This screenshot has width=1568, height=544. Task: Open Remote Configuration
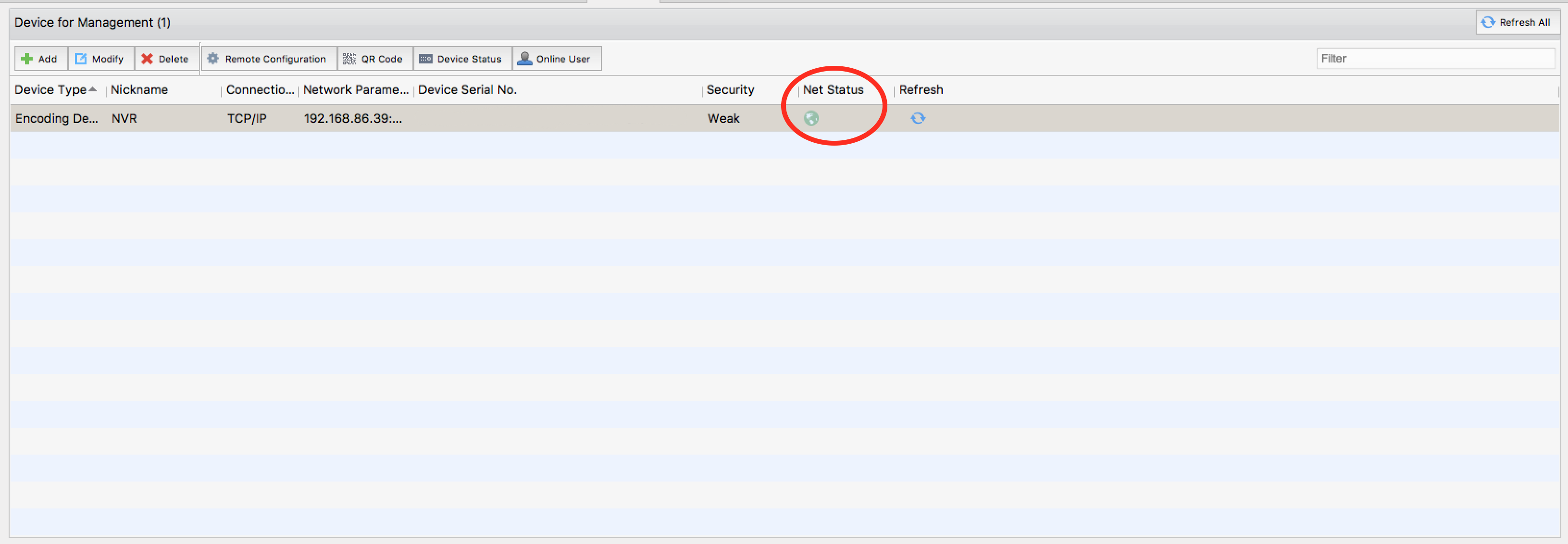(268, 59)
